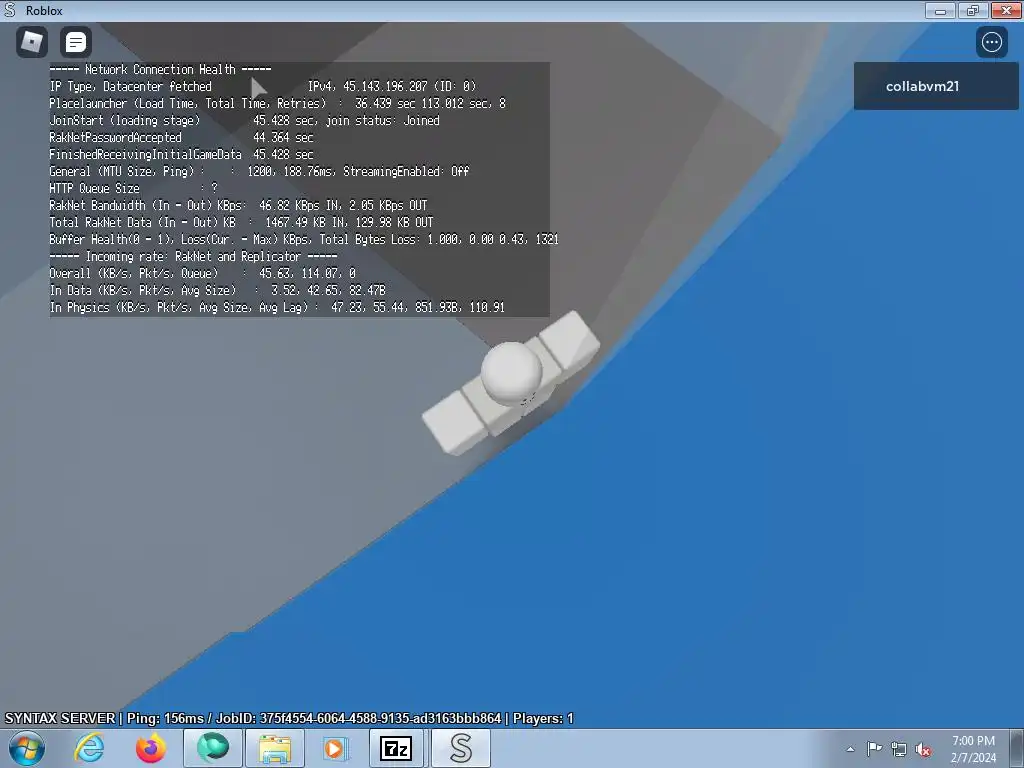Image resolution: width=1024 pixels, height=768 pixels.
Task: Click the FinishedReceivingInitialGameData line
Action: 182,154
